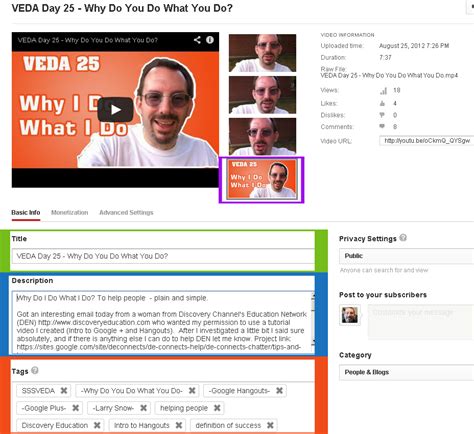Viewport: 474px width, 434px height.
Task: Remove the definition of success tag
Action: [270, 425]
